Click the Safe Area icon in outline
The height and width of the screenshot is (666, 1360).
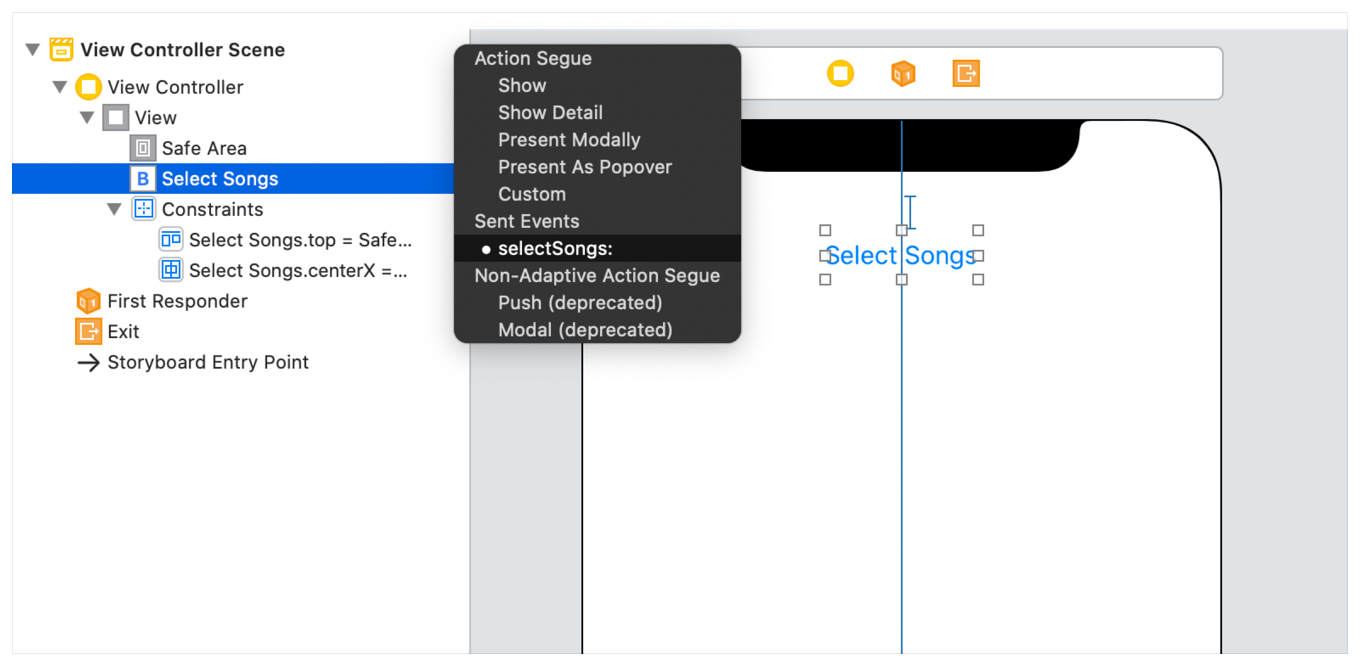[143, 148]
